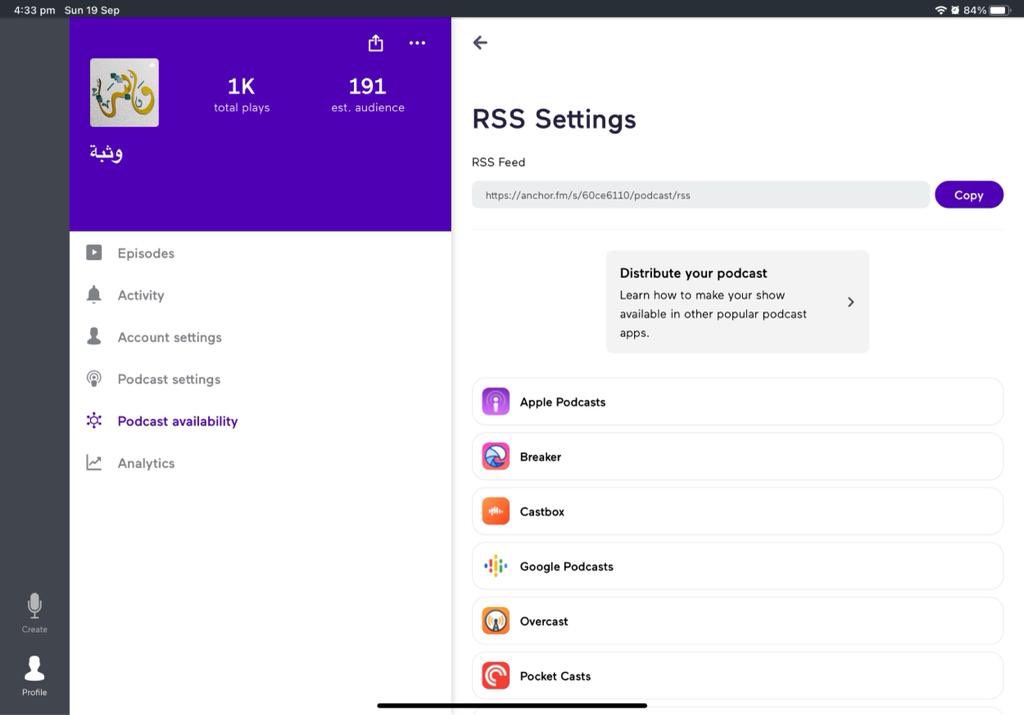Copy the RSS feed URL
Screen dimensions: 1024x715
[x=968, y=195]
